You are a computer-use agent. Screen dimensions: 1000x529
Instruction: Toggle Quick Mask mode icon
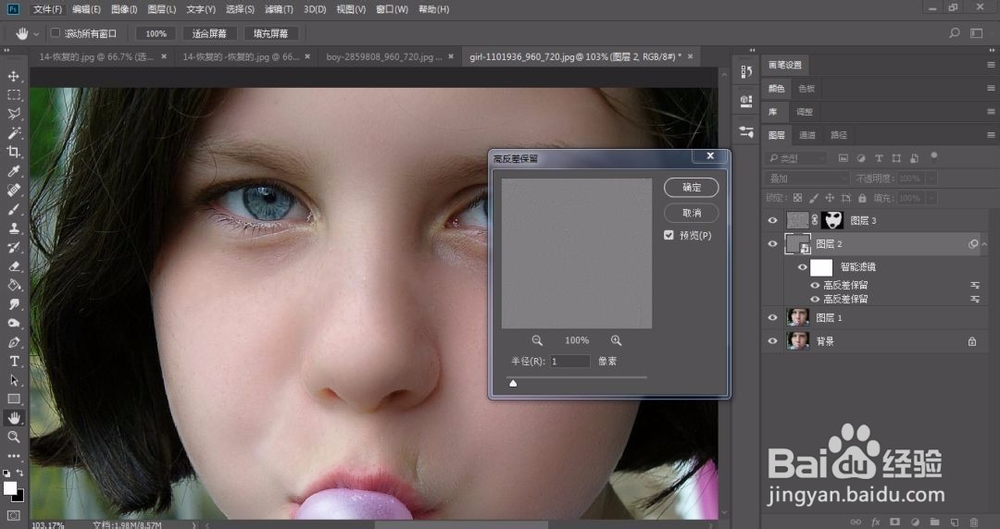coord(13,515)
